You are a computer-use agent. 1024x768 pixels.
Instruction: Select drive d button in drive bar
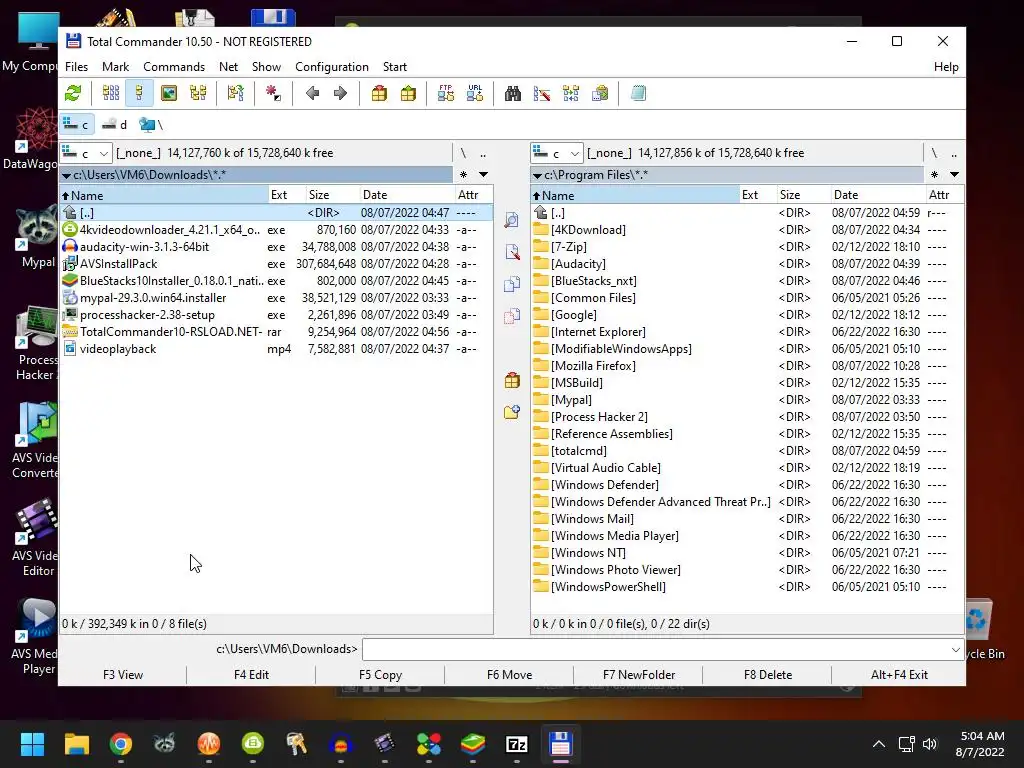(115, 124)
